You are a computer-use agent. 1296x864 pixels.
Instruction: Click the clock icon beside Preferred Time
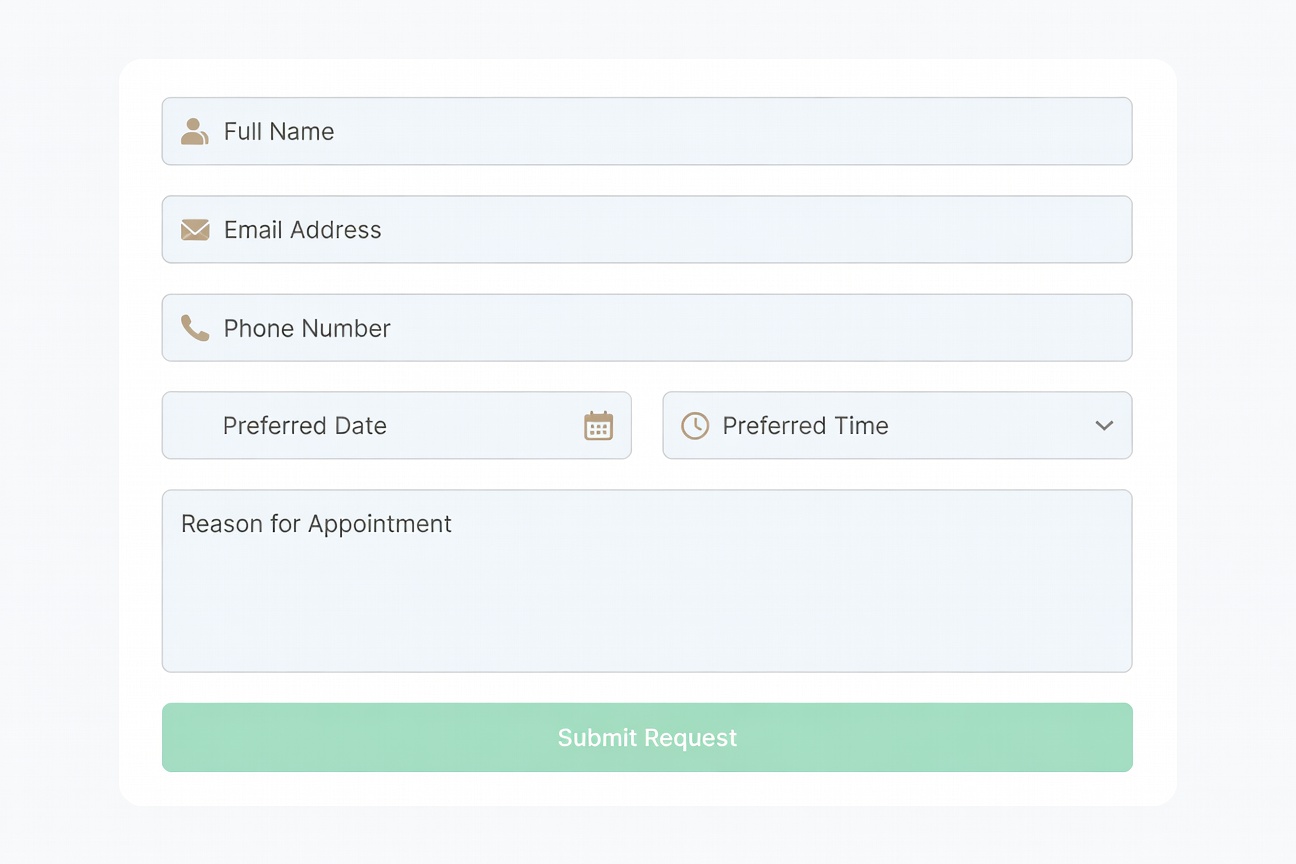(x=695, y=426)
